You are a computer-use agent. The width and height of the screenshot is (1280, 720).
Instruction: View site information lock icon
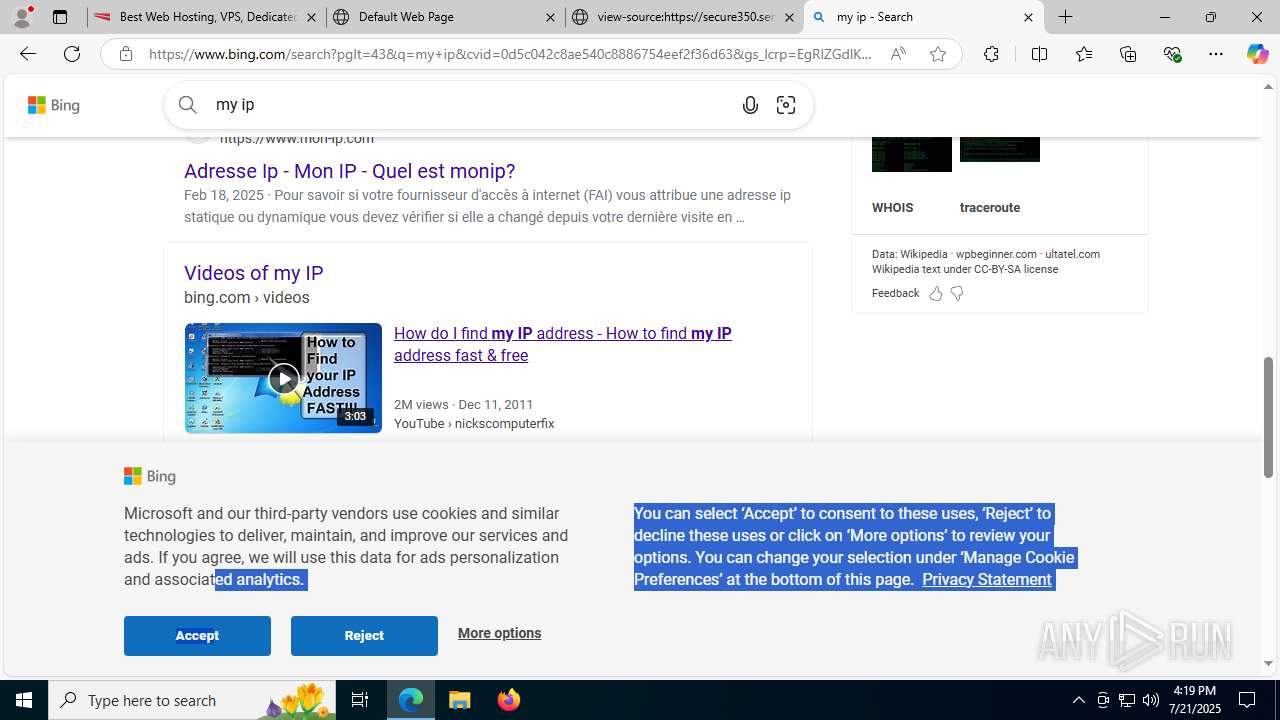tap(125, 54)
